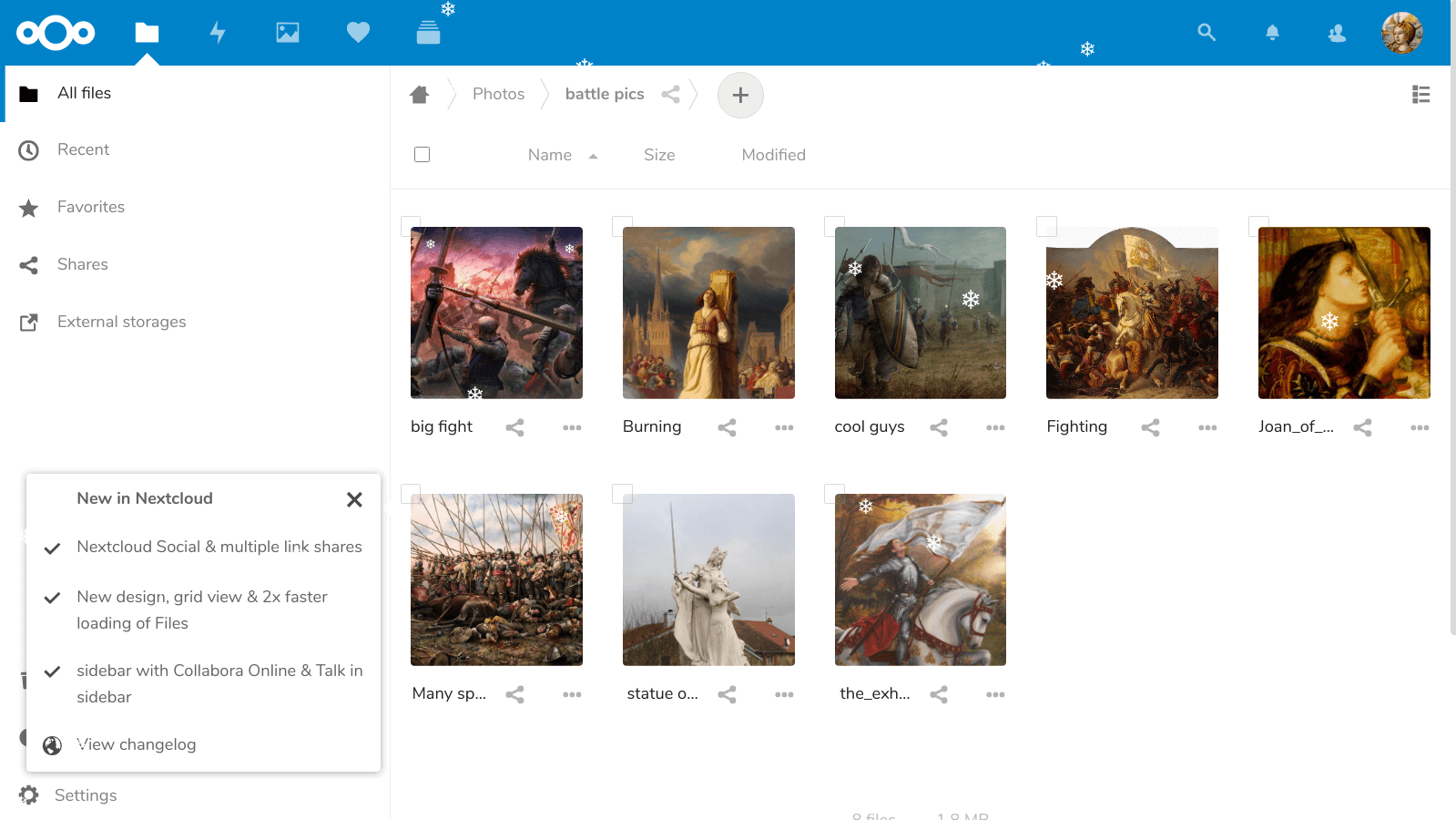Click the search magnifier icon
This screenshot has height=820, width=1456.
[1207, 33]
